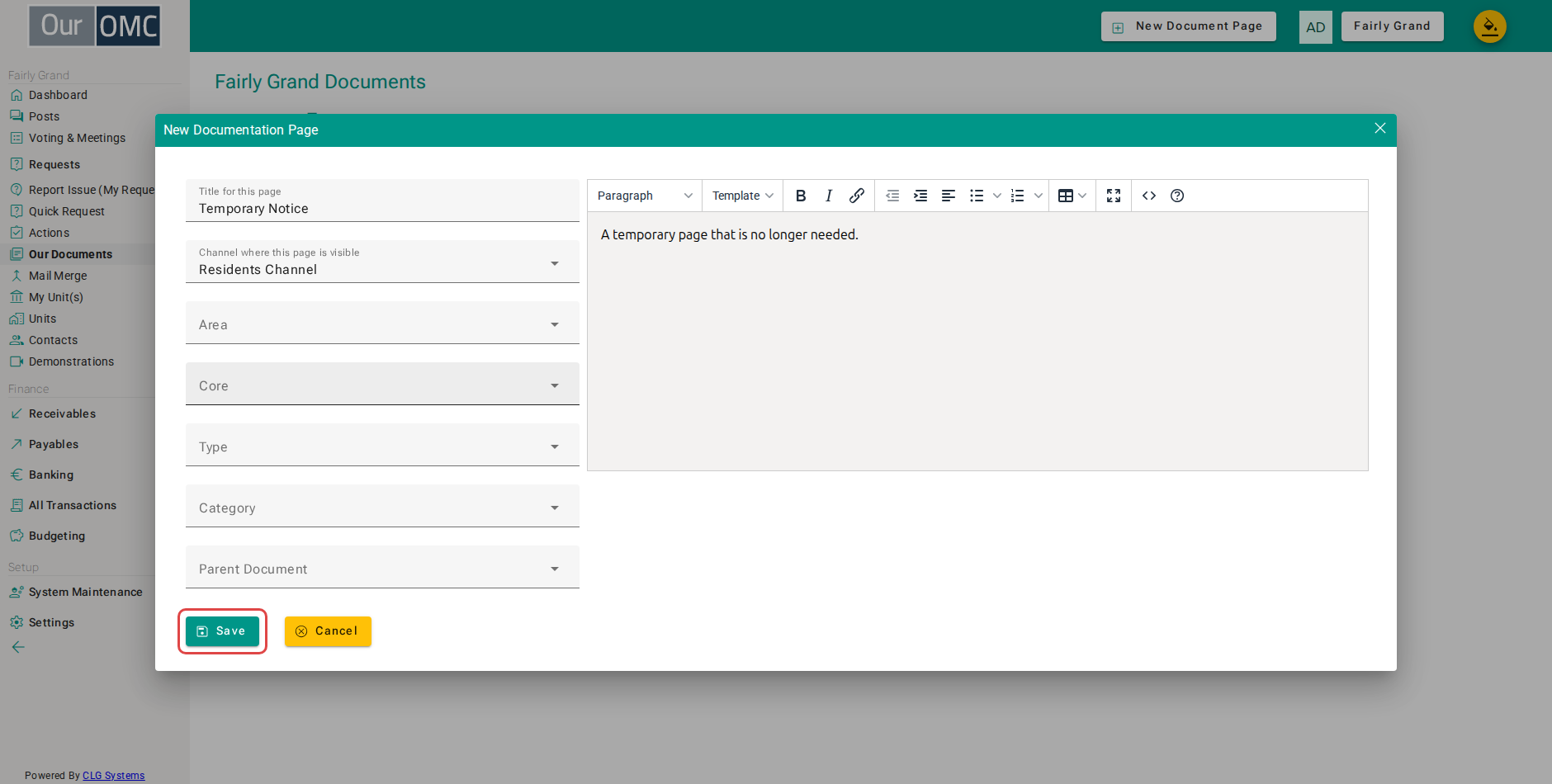Open the Receivables finance section
The width and height of the screenshot is (1552, 784).
[x=62, y=413]
